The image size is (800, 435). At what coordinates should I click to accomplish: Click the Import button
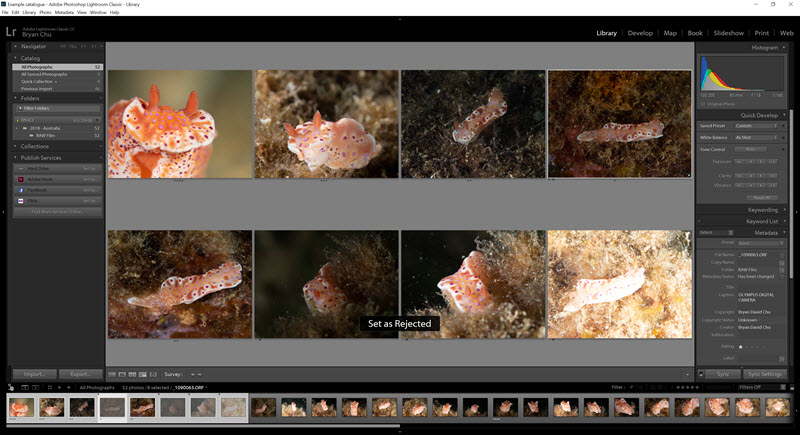[x=33, y=374]
